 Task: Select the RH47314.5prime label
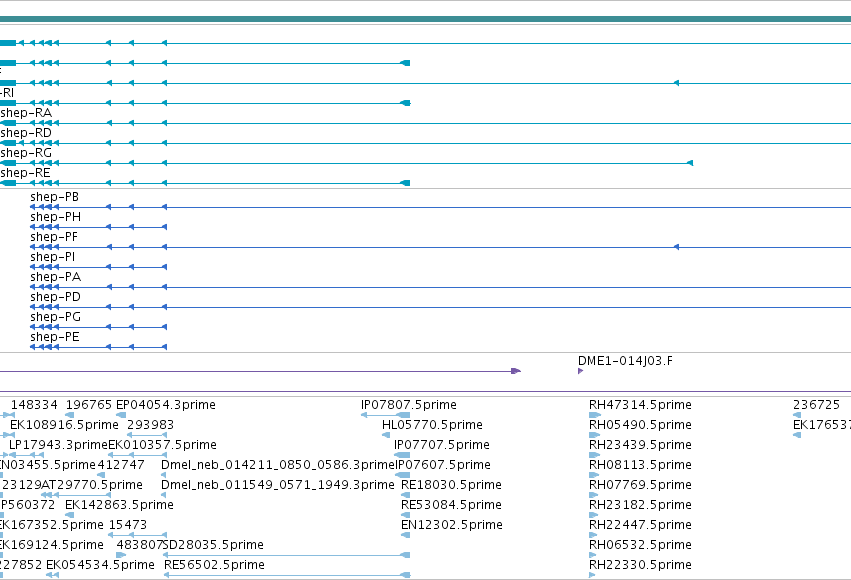pyautogui.click(x=640, y=405)
